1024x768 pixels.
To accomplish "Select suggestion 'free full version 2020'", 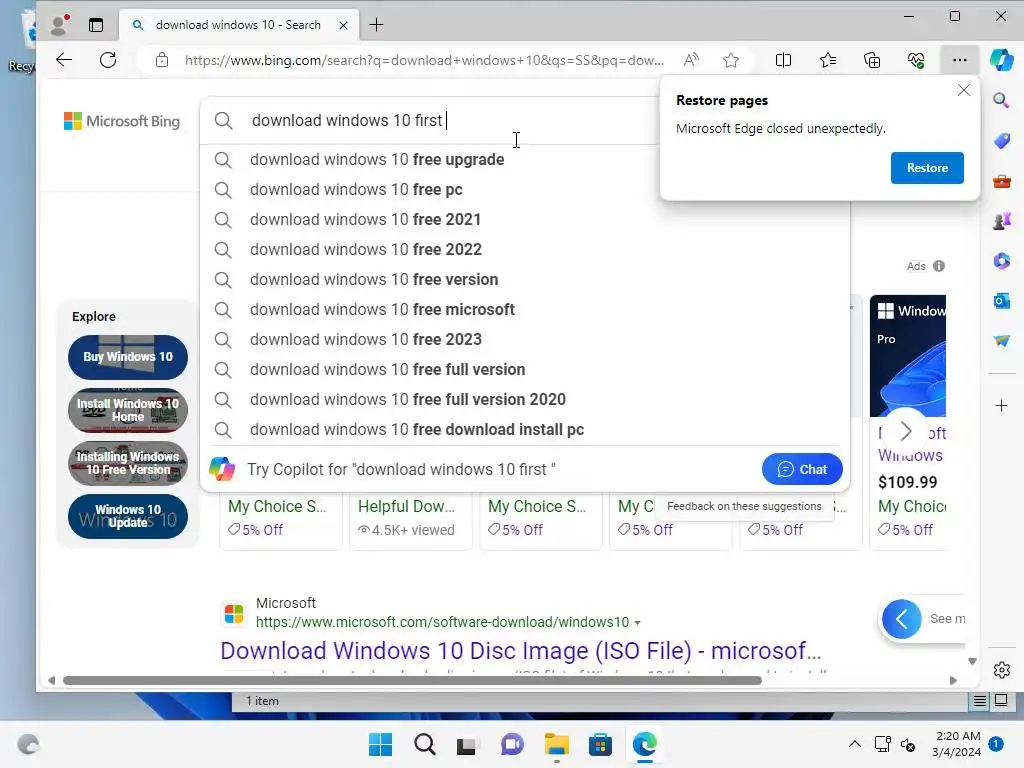I will pos(525,400).
